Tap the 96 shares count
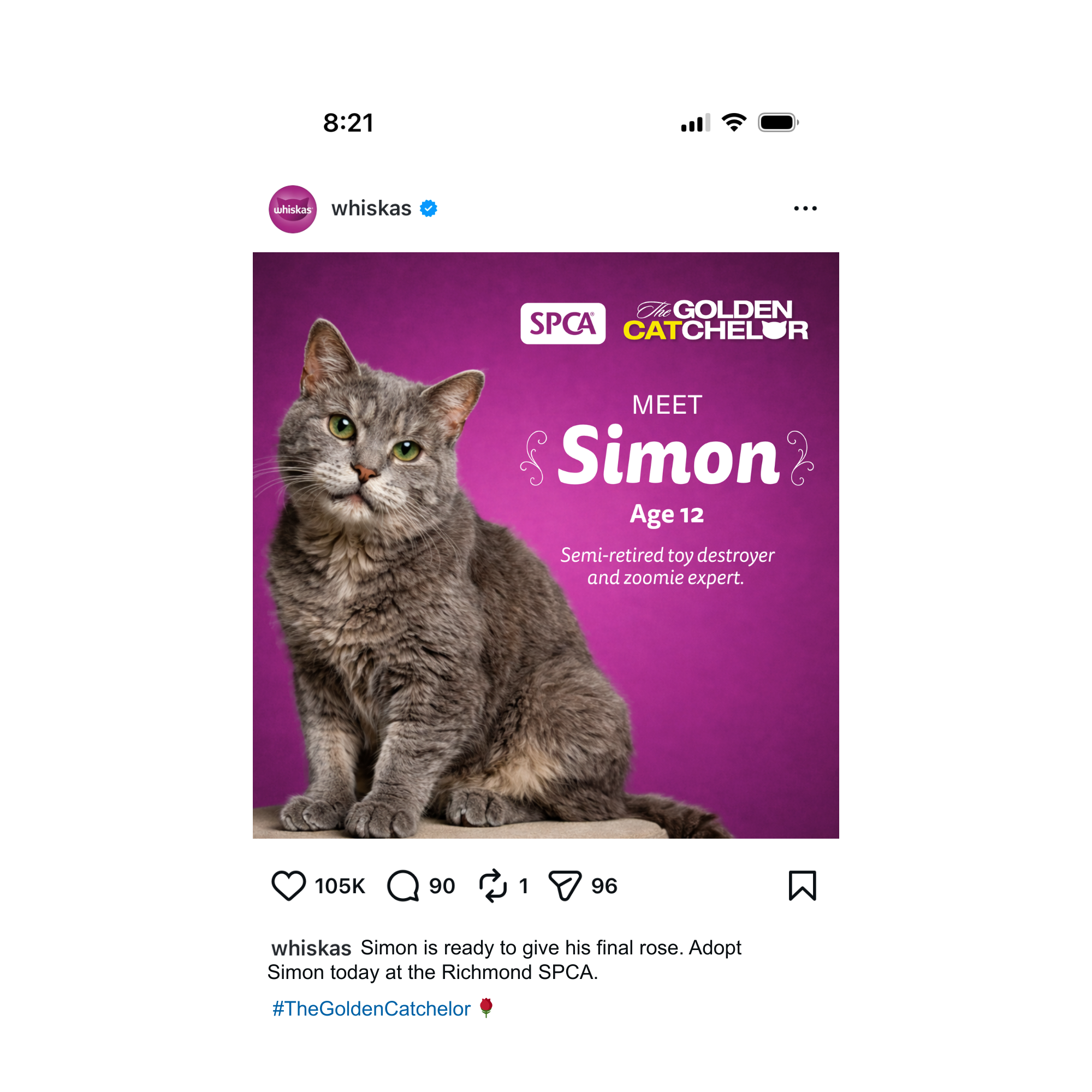 point(604,886)
